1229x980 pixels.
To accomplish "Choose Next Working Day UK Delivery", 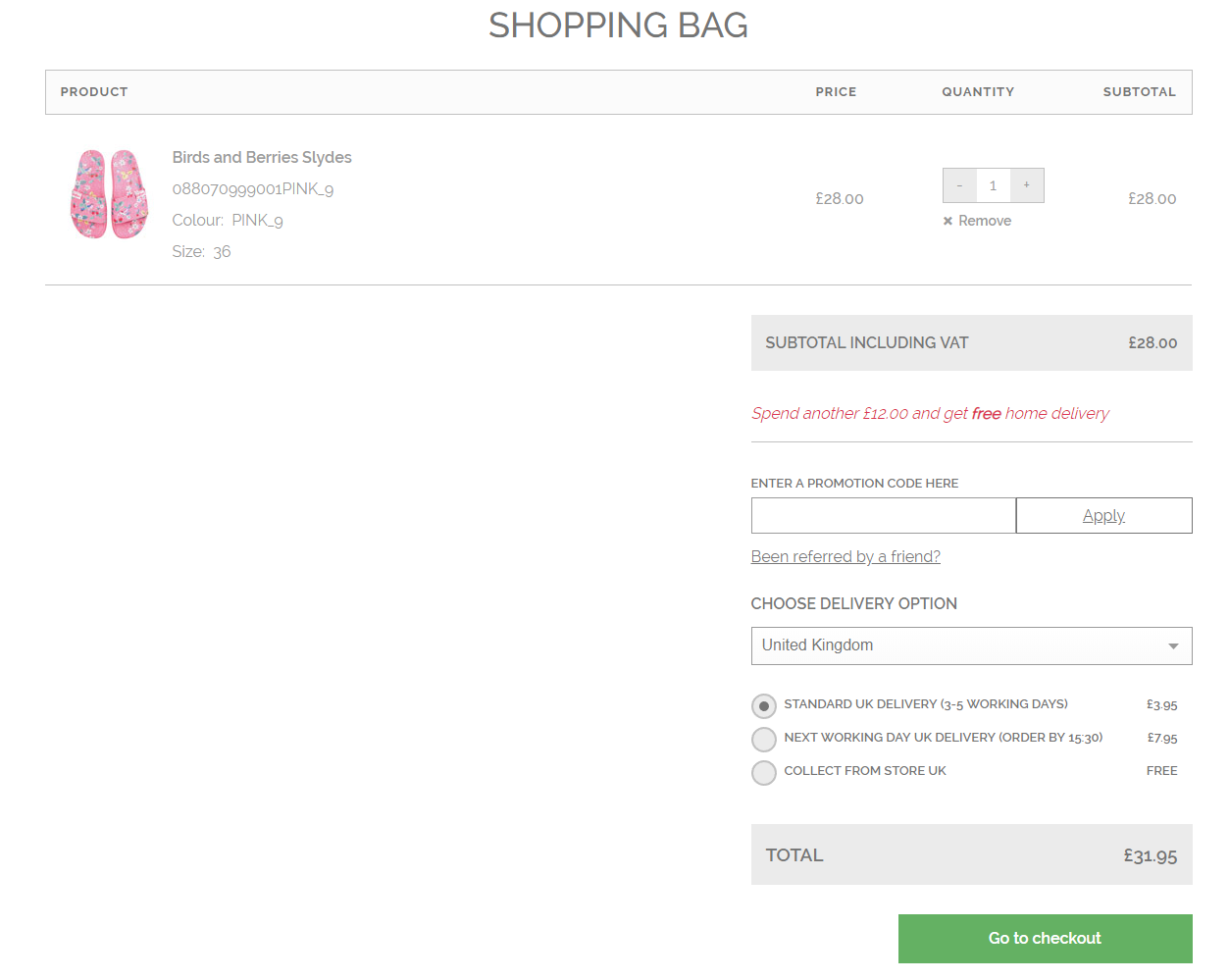I will point(764,740).
